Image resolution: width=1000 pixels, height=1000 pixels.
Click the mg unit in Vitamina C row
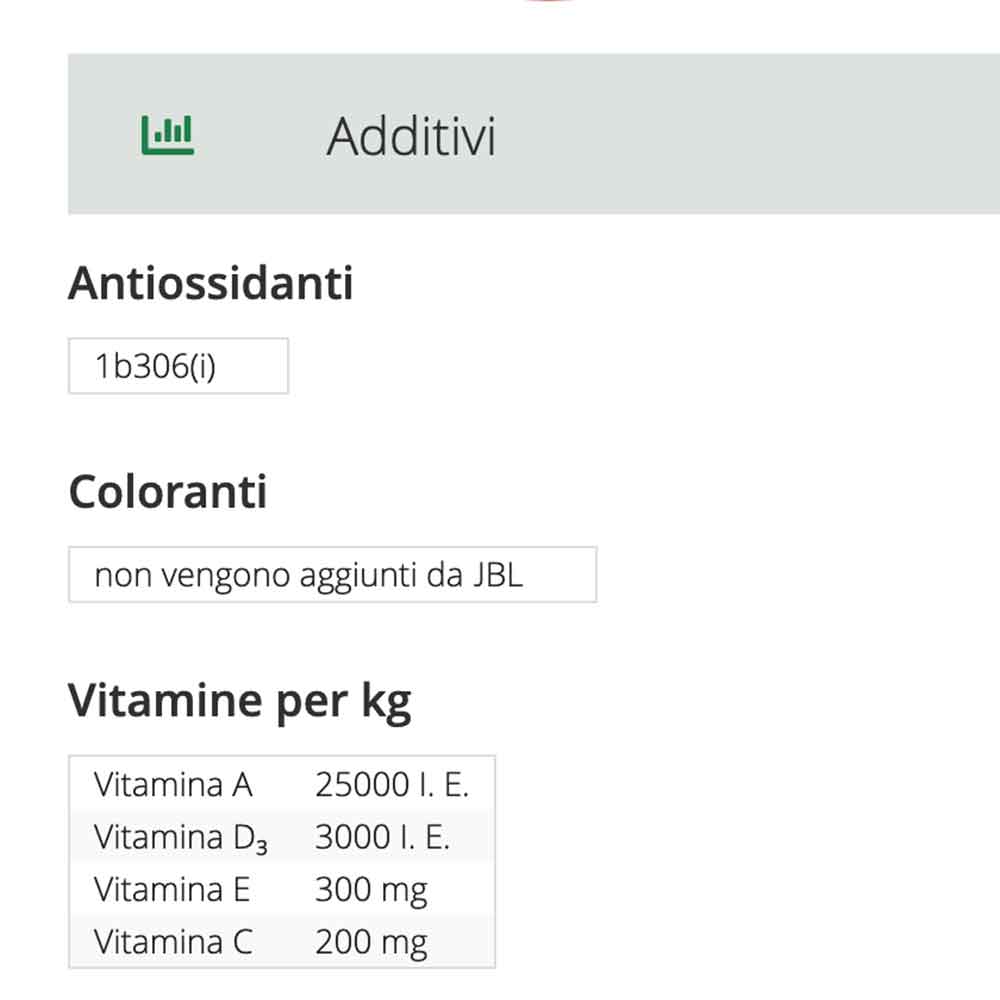tap(404, 942)
